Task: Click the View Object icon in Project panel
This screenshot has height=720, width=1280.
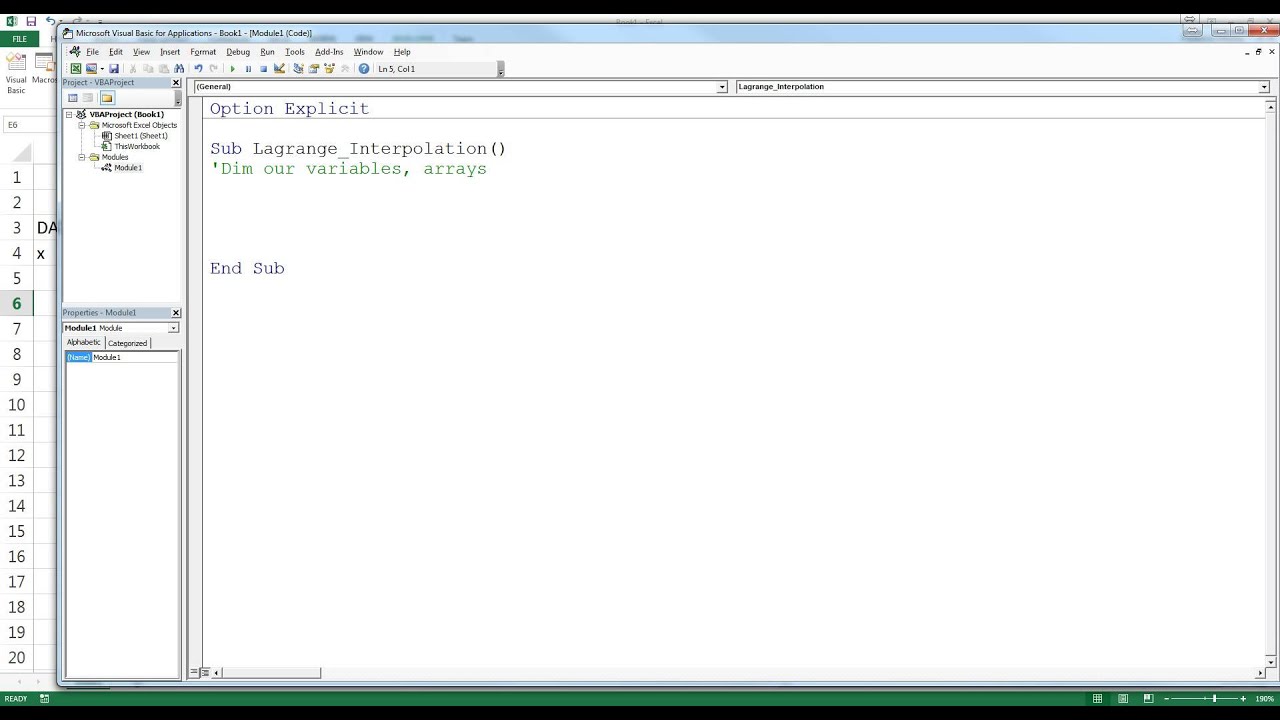Action: 88,98
